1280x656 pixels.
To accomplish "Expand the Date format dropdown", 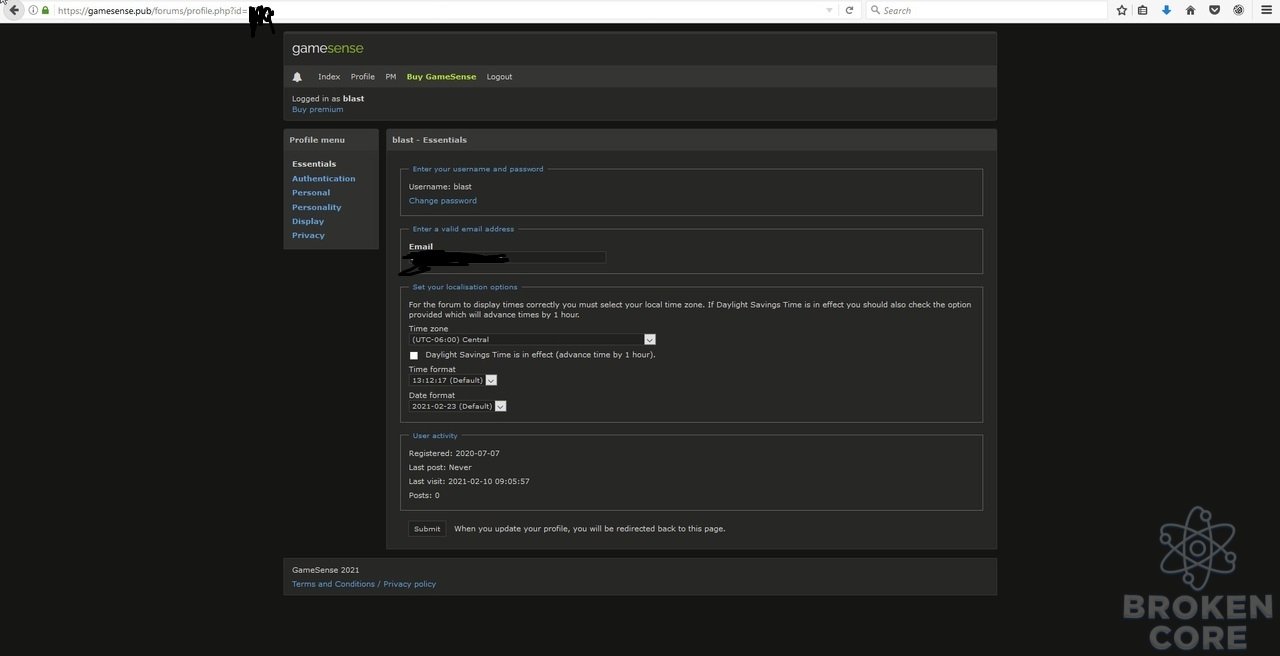I will point(457,406).
